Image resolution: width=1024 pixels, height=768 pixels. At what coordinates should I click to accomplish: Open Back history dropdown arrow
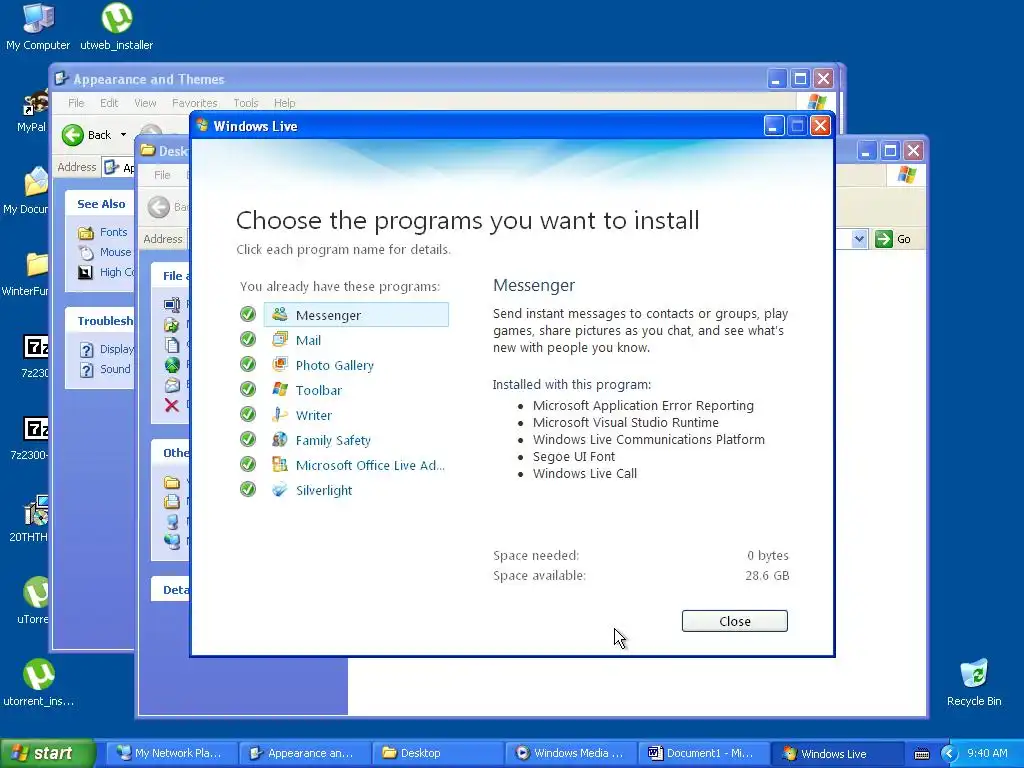pyautogui.click(x=123, y=135)
